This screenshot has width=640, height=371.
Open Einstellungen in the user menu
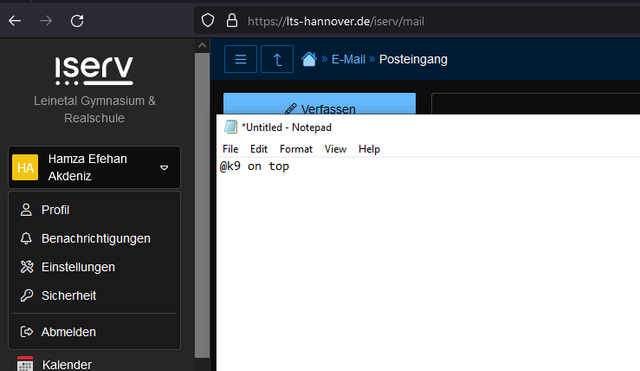(94, 267)
